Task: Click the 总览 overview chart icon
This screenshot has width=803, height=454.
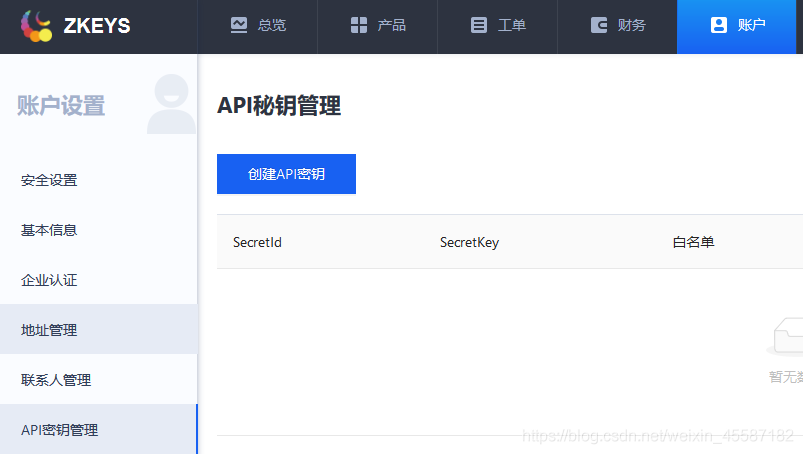Action: [x=239, y=25]
